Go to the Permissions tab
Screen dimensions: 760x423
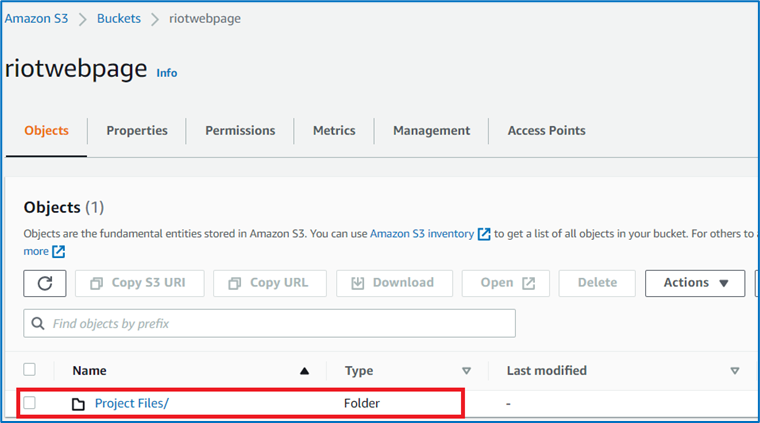point(240,131)
